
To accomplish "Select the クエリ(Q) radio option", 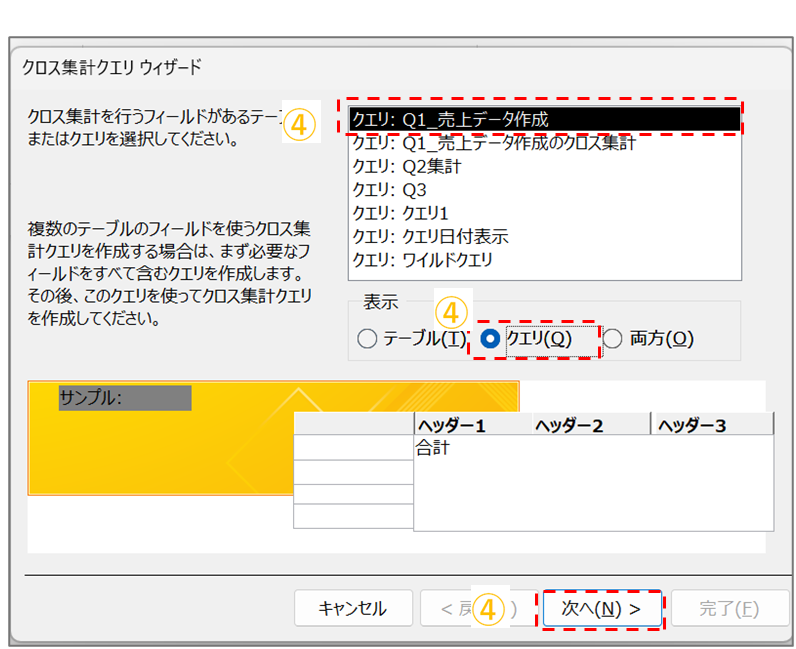I will click(x=490, y=339).
